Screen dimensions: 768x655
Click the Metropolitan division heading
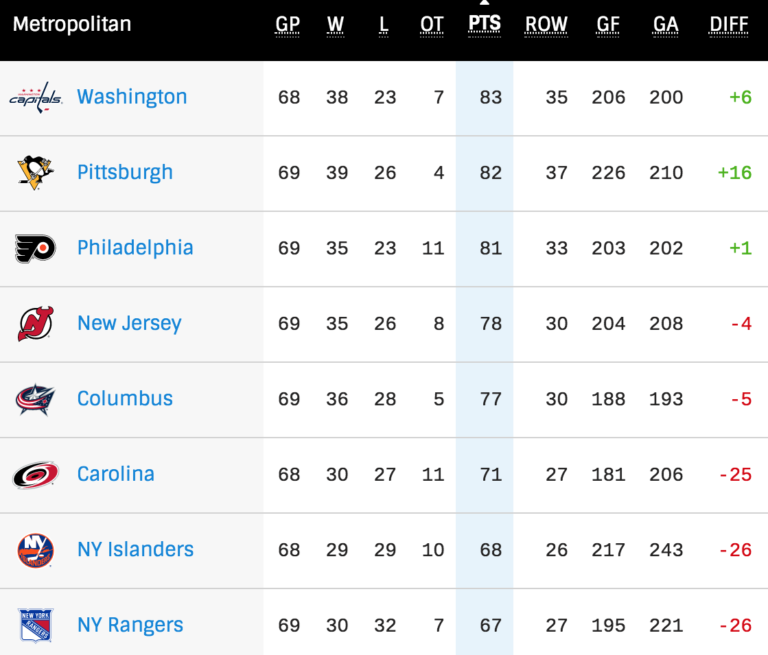pyautogui.click(x=72, y=24)
